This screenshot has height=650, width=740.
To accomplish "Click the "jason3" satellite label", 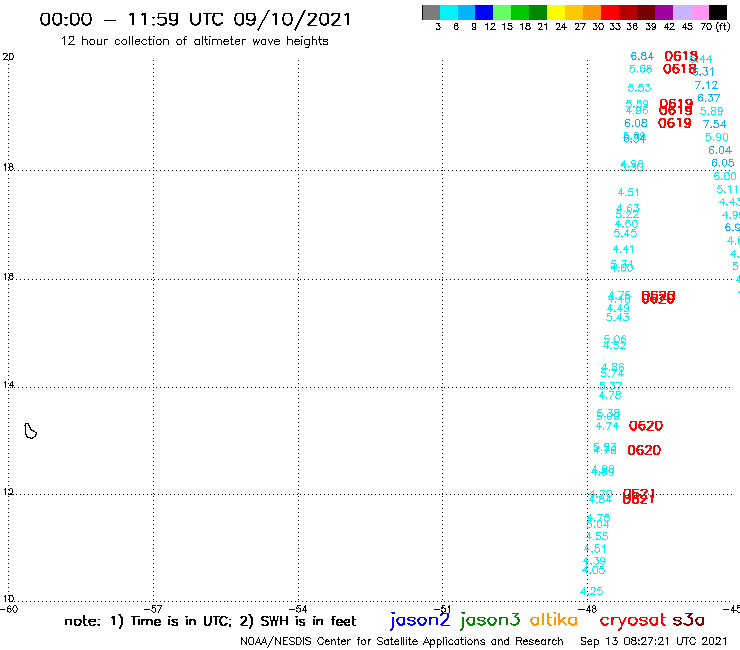I will click(x=490, y=620).
